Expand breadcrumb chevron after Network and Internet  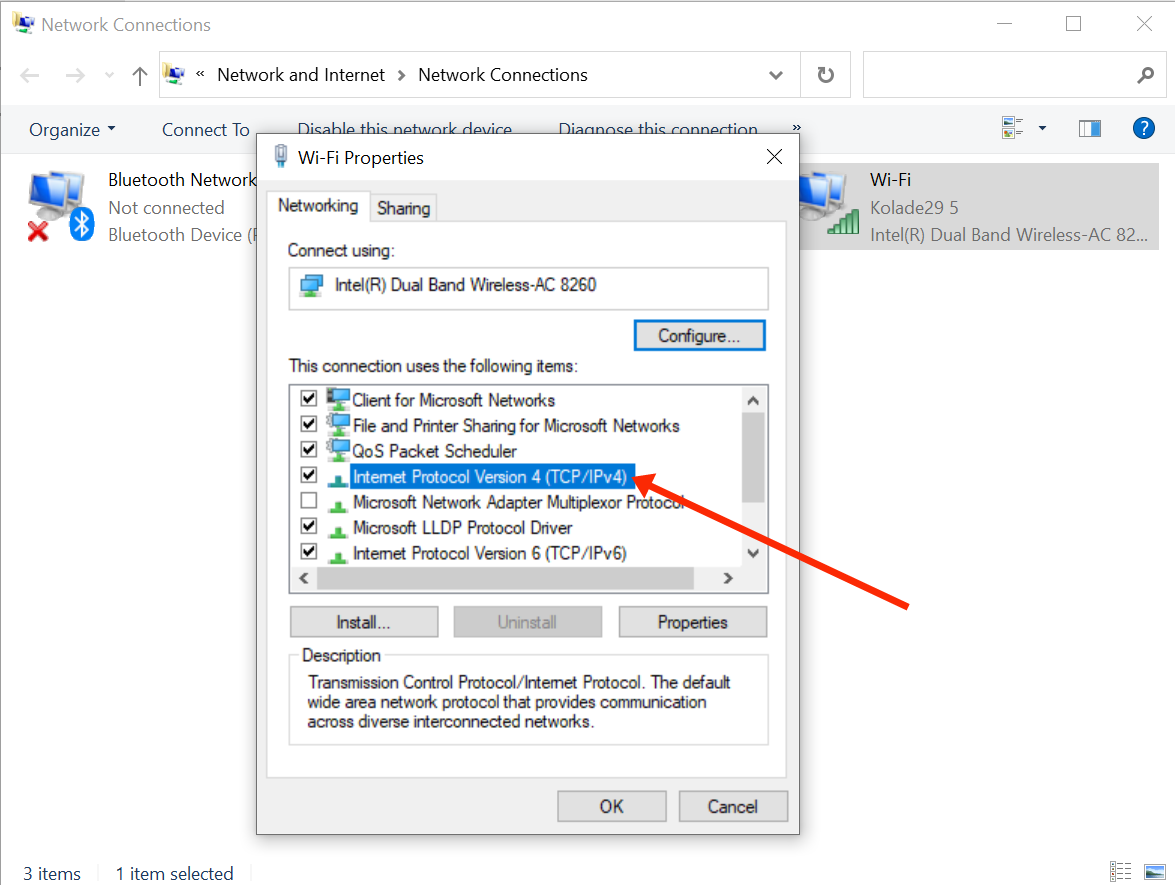402,75
